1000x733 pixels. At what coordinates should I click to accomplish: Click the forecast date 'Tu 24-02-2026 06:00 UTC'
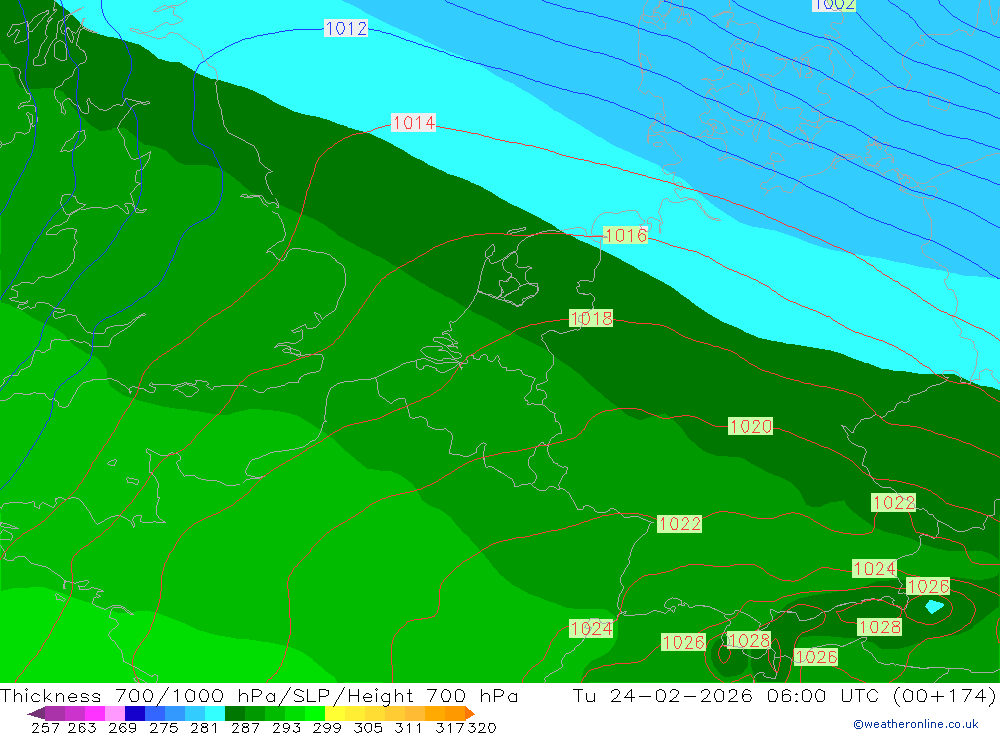point(726,696)
